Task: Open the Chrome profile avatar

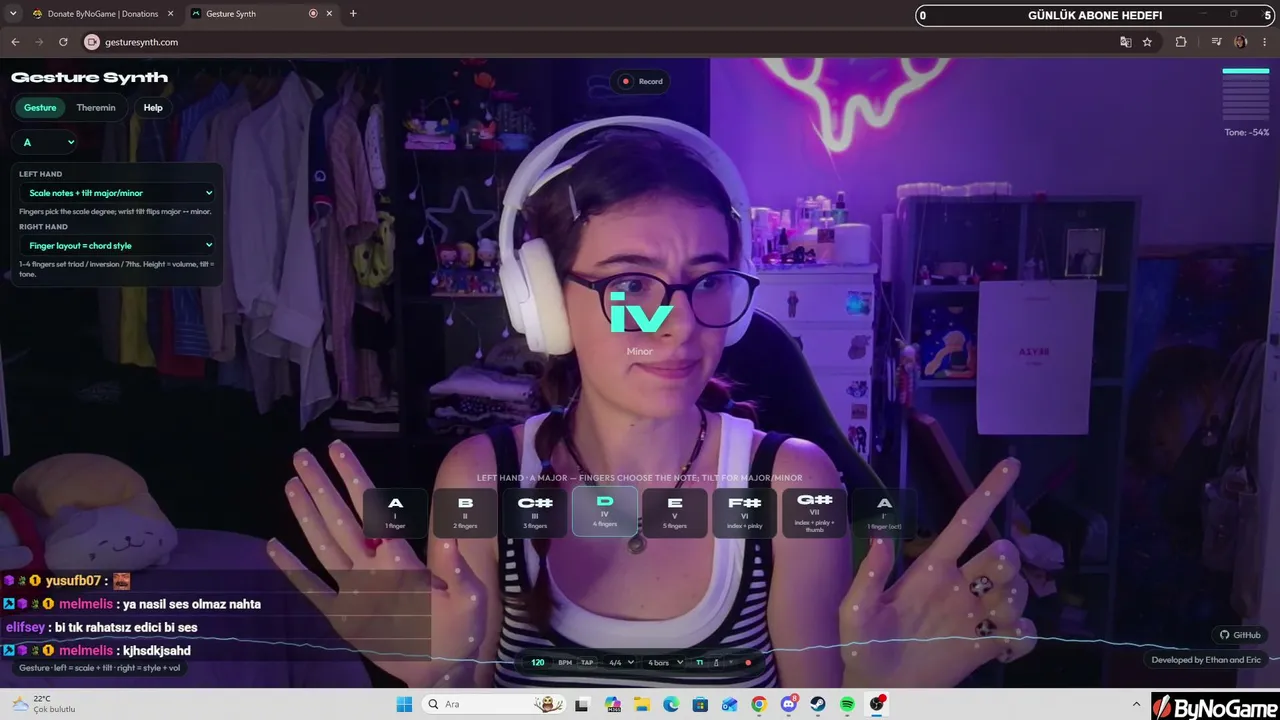Action: tap(1241, 42)
